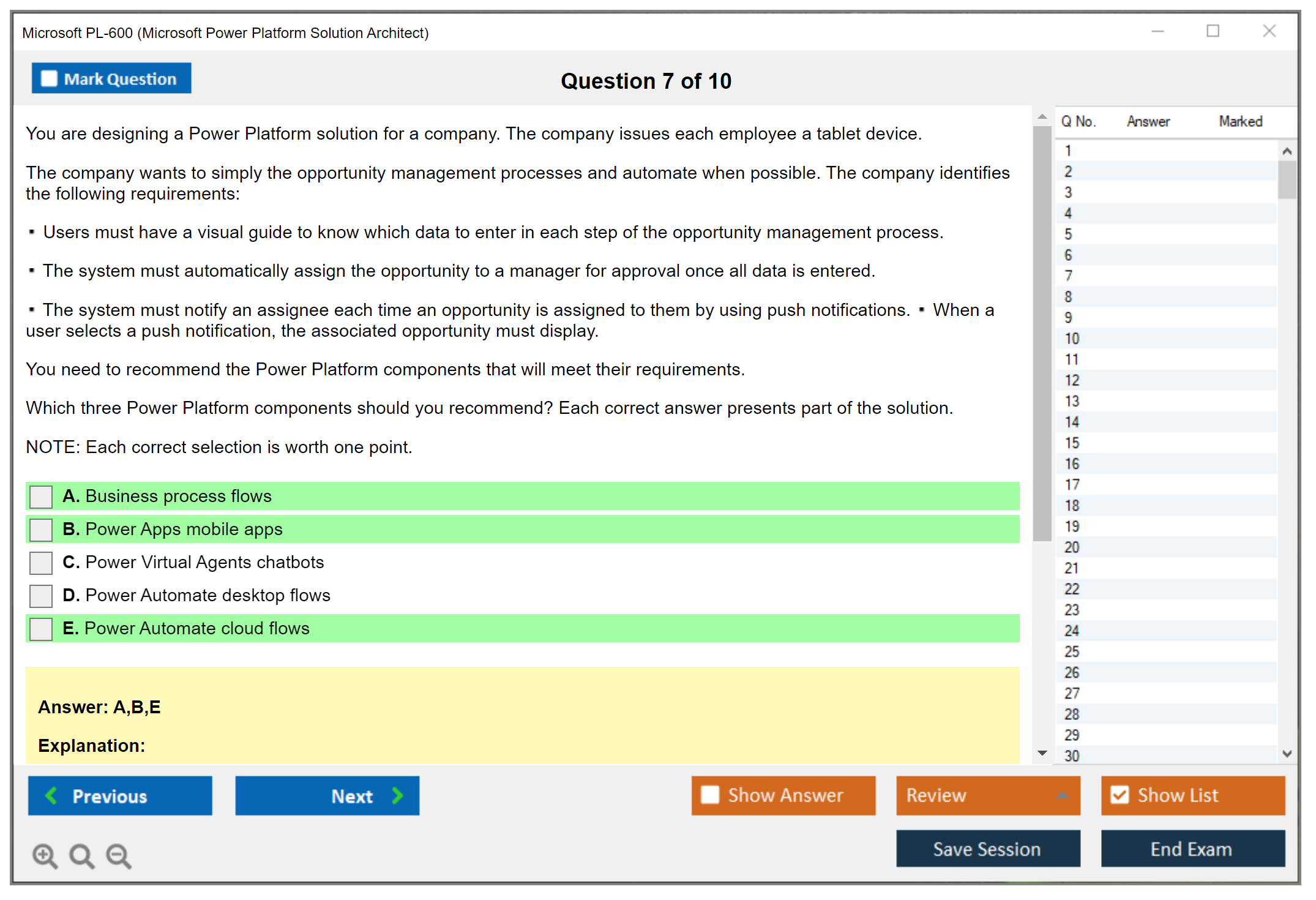This screenshot has height=900, width=1316.
Task: Close the exam window with X
Action: 1269,31
